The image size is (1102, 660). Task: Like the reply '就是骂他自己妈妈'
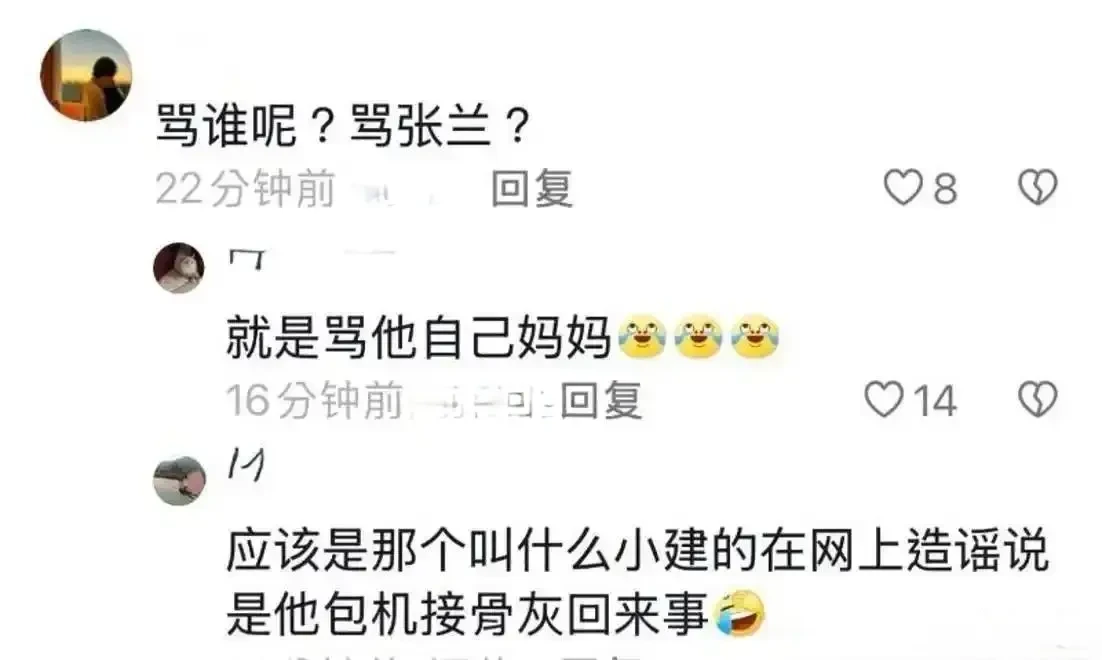[883, 399]
